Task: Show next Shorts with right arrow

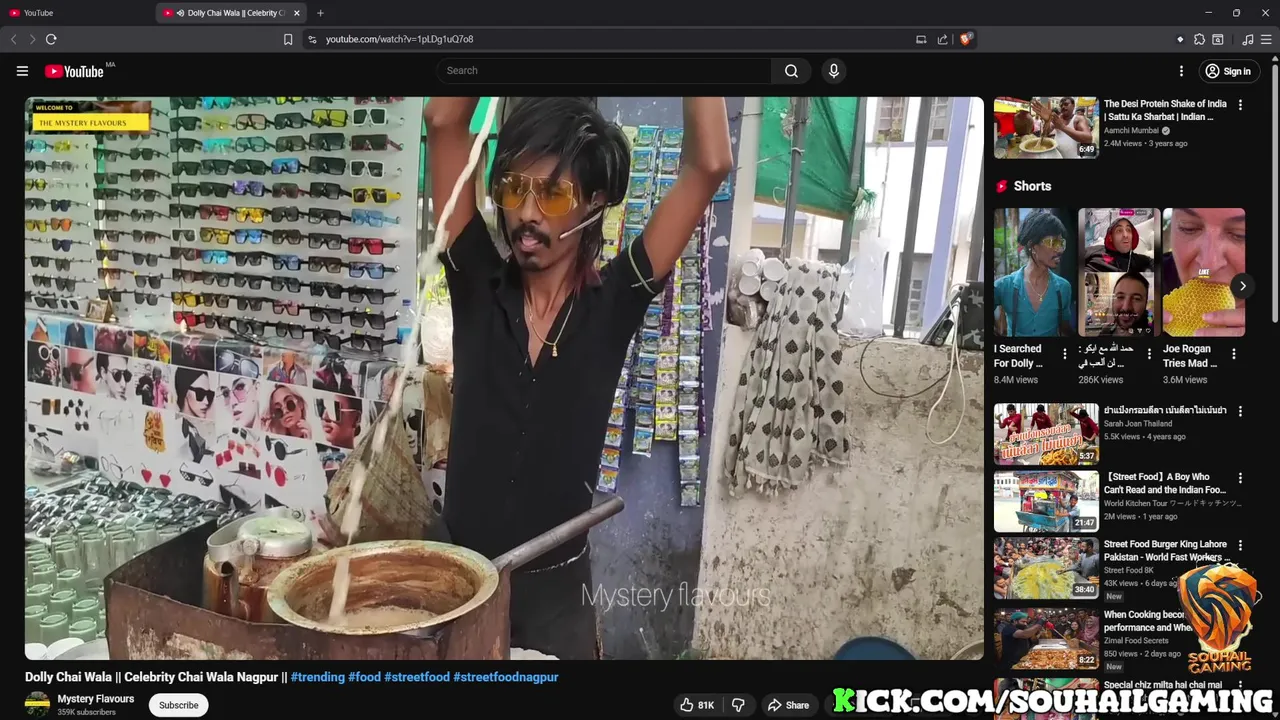Action: coord(1242,286)
